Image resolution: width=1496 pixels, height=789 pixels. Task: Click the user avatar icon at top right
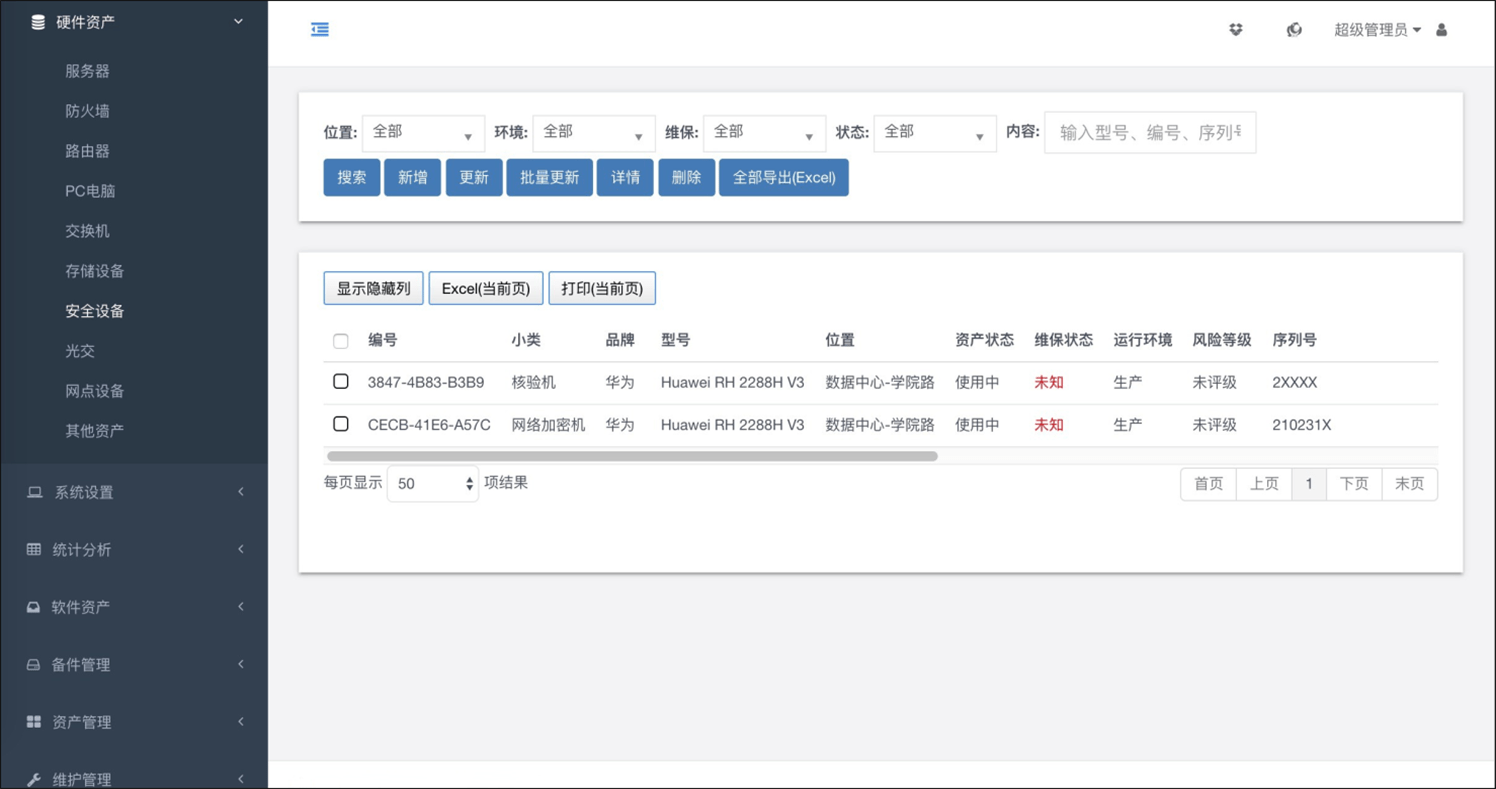coord(1441,30)
